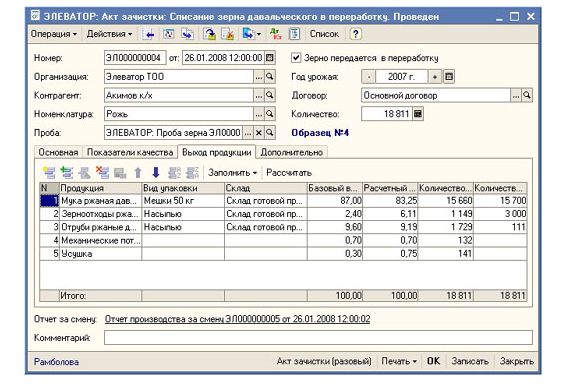Viewport: 570px width, 389px height.
Task: Open selection ellipsis for Контрагент field
Action: pyautogui.click(x=258, y=95)
